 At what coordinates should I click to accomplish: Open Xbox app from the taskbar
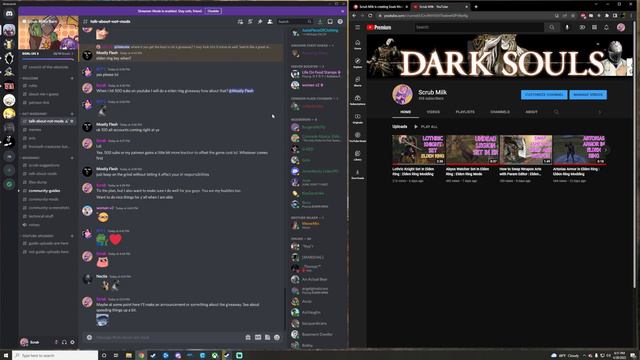tap(214, 356)
